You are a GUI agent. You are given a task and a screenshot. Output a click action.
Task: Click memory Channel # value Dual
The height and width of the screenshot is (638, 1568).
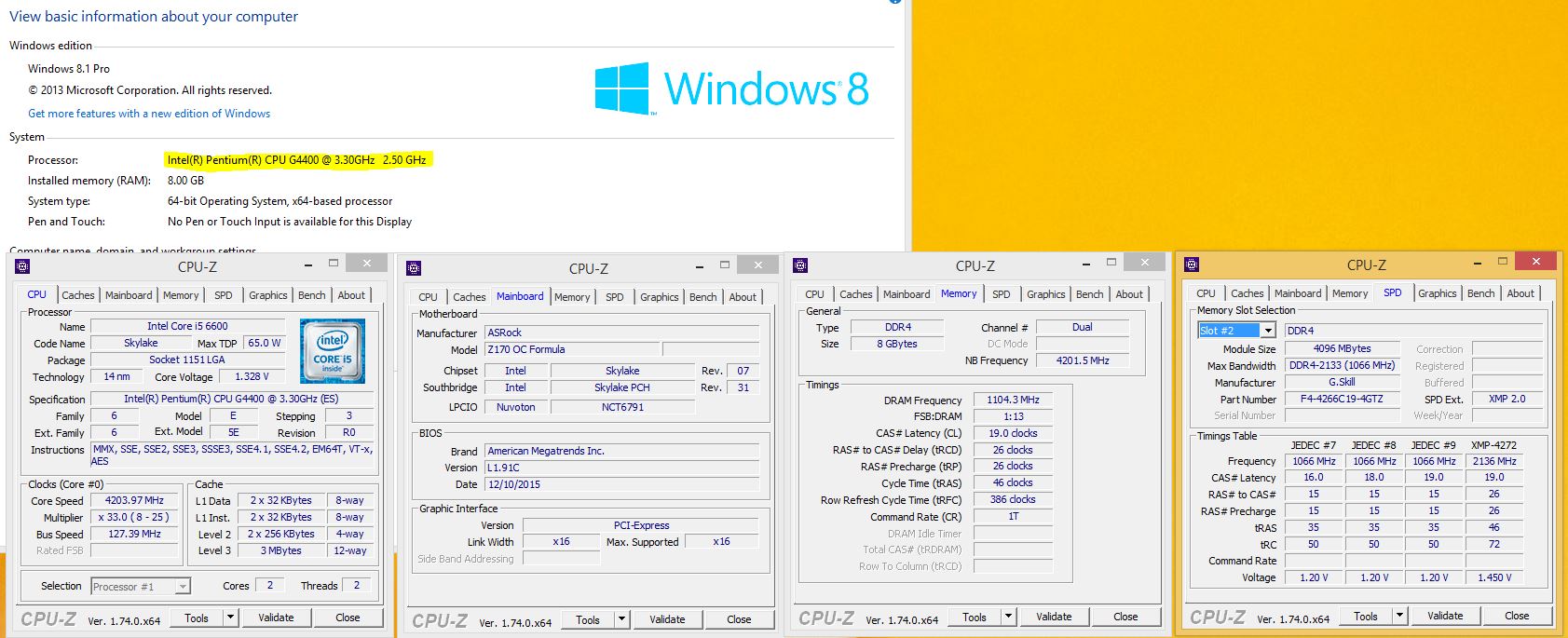tap(1083, 327)
